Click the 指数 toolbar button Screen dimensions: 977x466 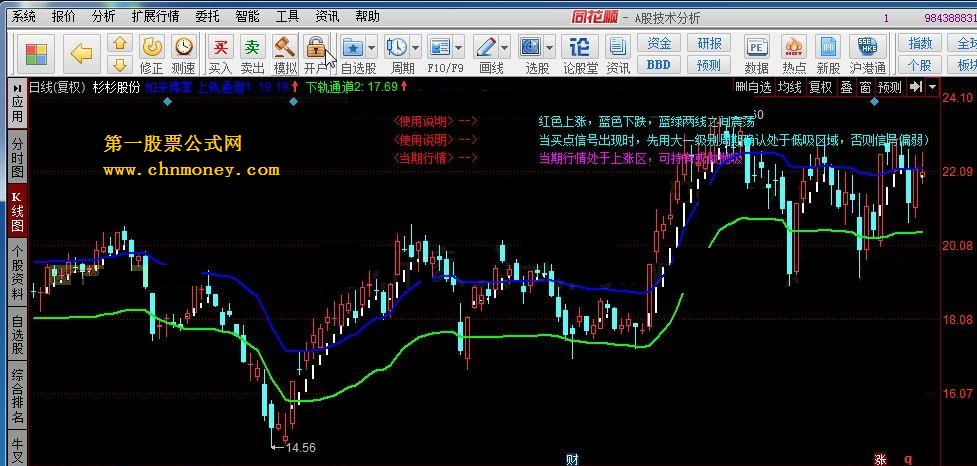[x=920, y=44]
